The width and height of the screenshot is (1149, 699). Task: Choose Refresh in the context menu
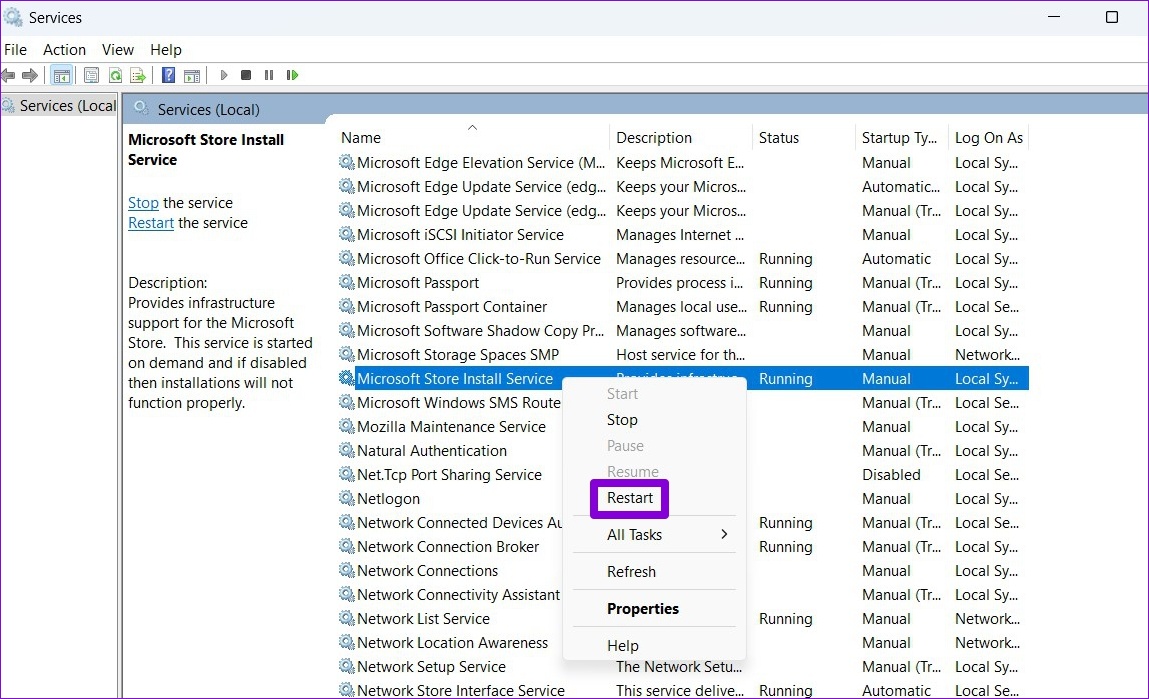(x=631, y=572)
